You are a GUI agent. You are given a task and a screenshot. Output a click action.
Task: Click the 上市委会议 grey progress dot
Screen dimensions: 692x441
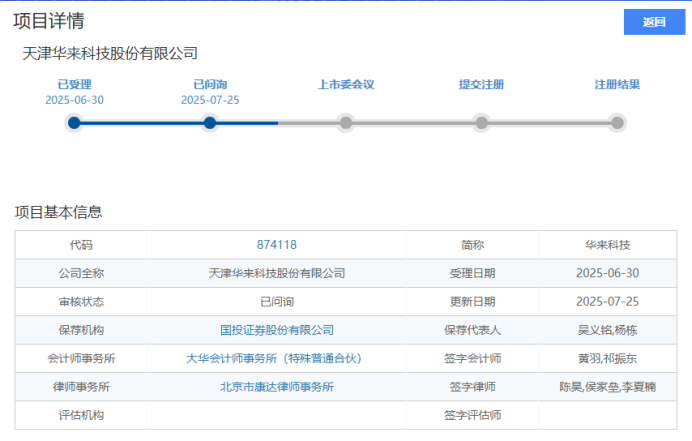(x=346, y=123)
